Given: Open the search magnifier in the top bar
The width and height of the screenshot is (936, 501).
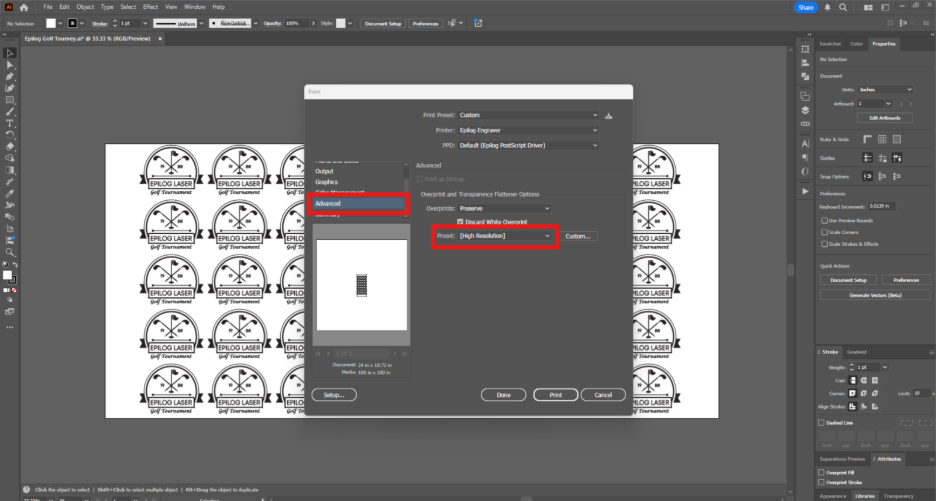Looking at the screenshot, I should (843, 7).
